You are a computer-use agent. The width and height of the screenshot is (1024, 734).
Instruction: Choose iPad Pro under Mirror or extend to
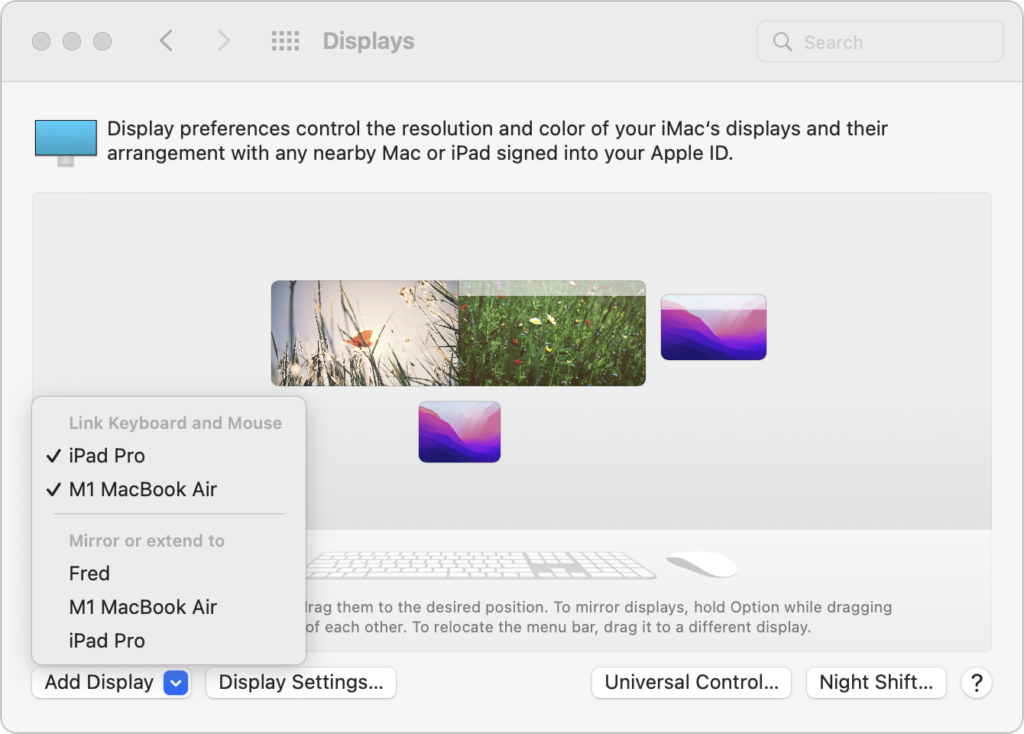[x=168, y=641]
